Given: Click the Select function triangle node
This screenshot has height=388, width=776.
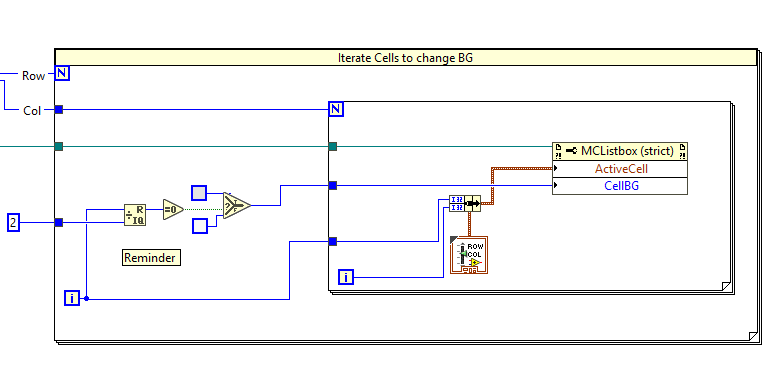Looking at the screenshot, I should 237,205.
